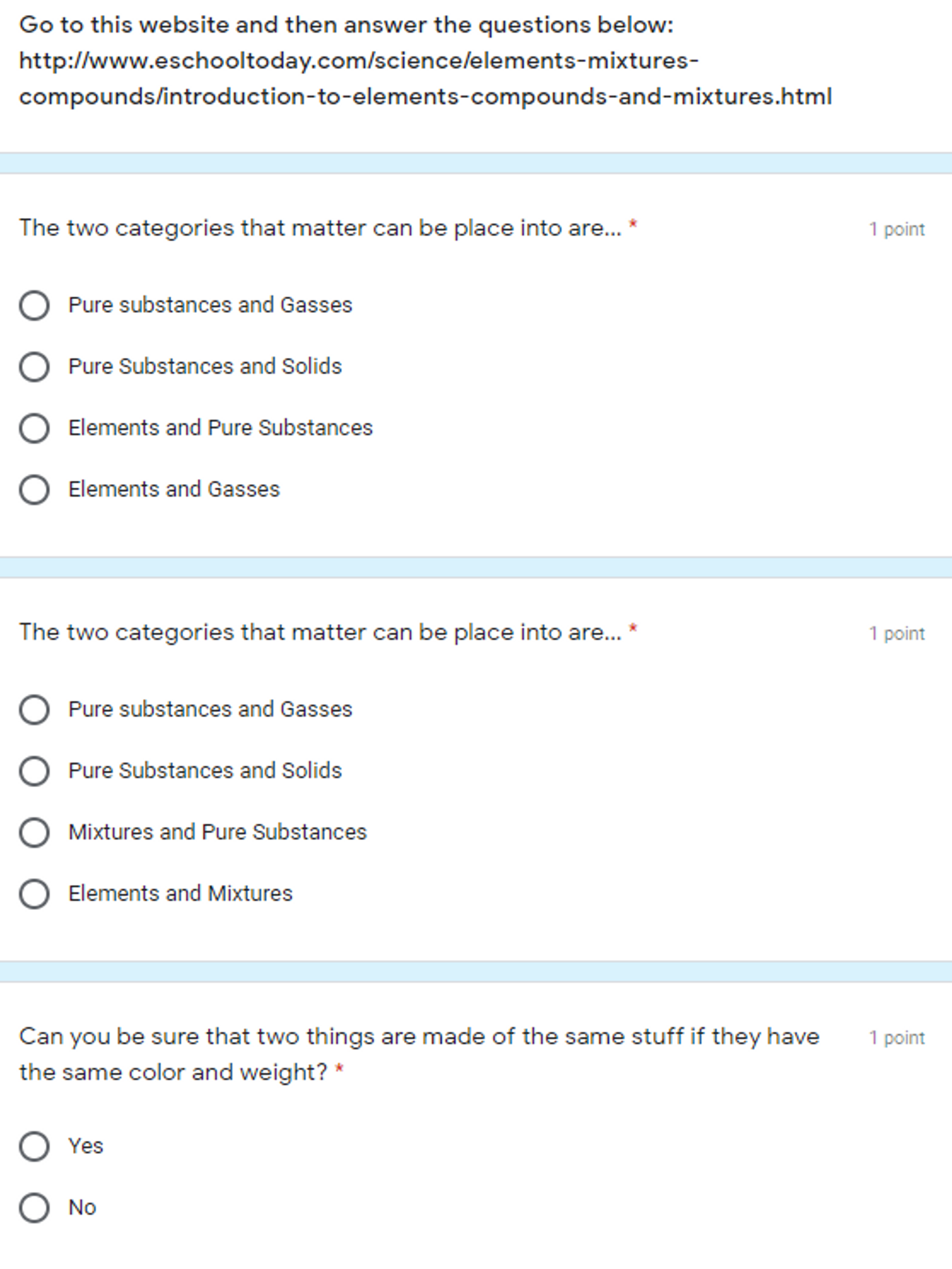Viewport: 952px width, 1269px height.
Task: Choose "Mixtures and Pure Substances" as an answer
Action: [36, 832]
